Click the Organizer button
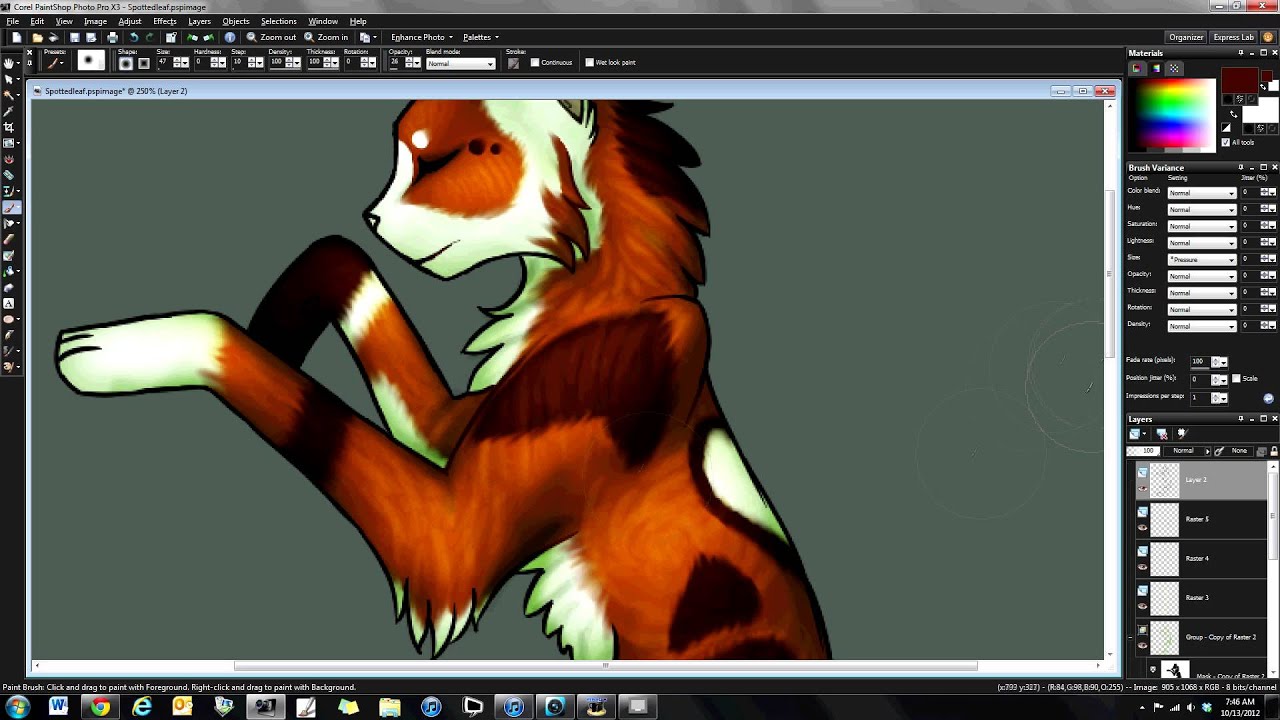The width and height of the screenshot is (1280, 720). [1186, 37]
